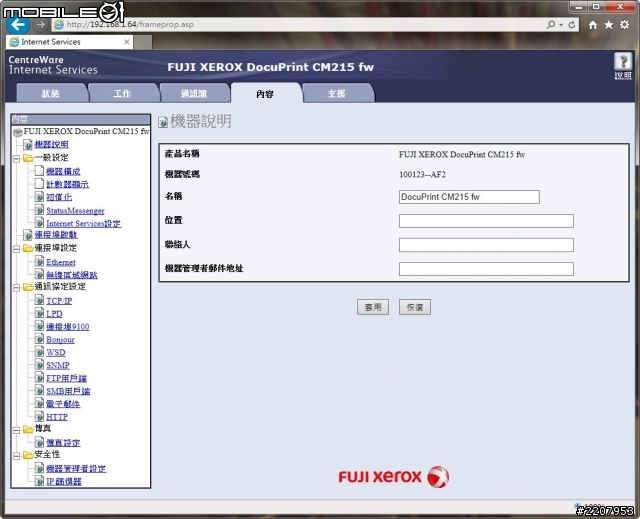Switch to the 狀態 tab
Viewport: 640px width, 519px height.
tap(51, 93)
